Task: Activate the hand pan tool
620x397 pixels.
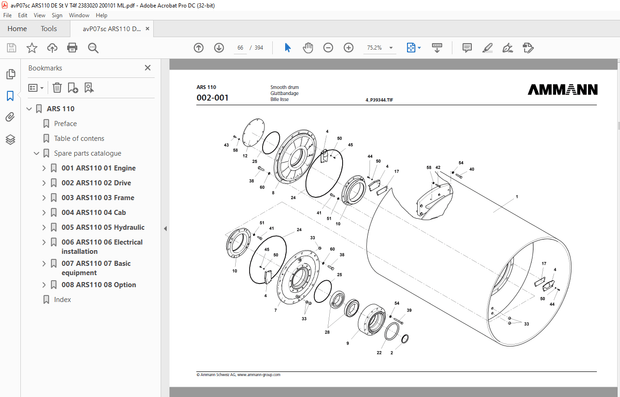Action: (308, 48)
